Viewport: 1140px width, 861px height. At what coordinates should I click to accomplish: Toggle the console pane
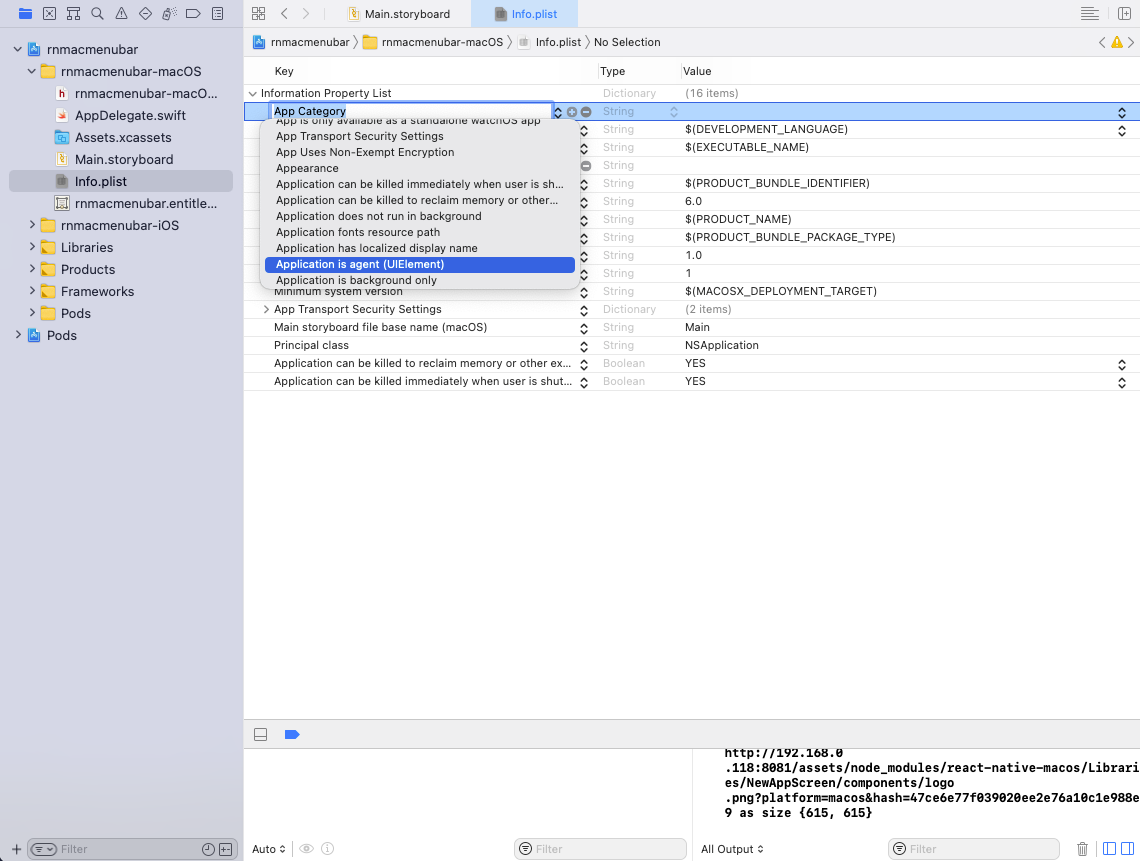pyautogui.click(x=1128, y=849)
